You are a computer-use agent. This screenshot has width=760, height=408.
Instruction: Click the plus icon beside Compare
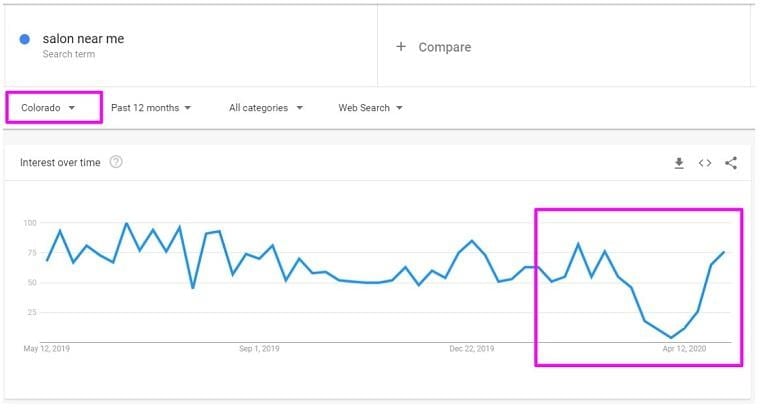pyautogui.click(x=401, y=47)
